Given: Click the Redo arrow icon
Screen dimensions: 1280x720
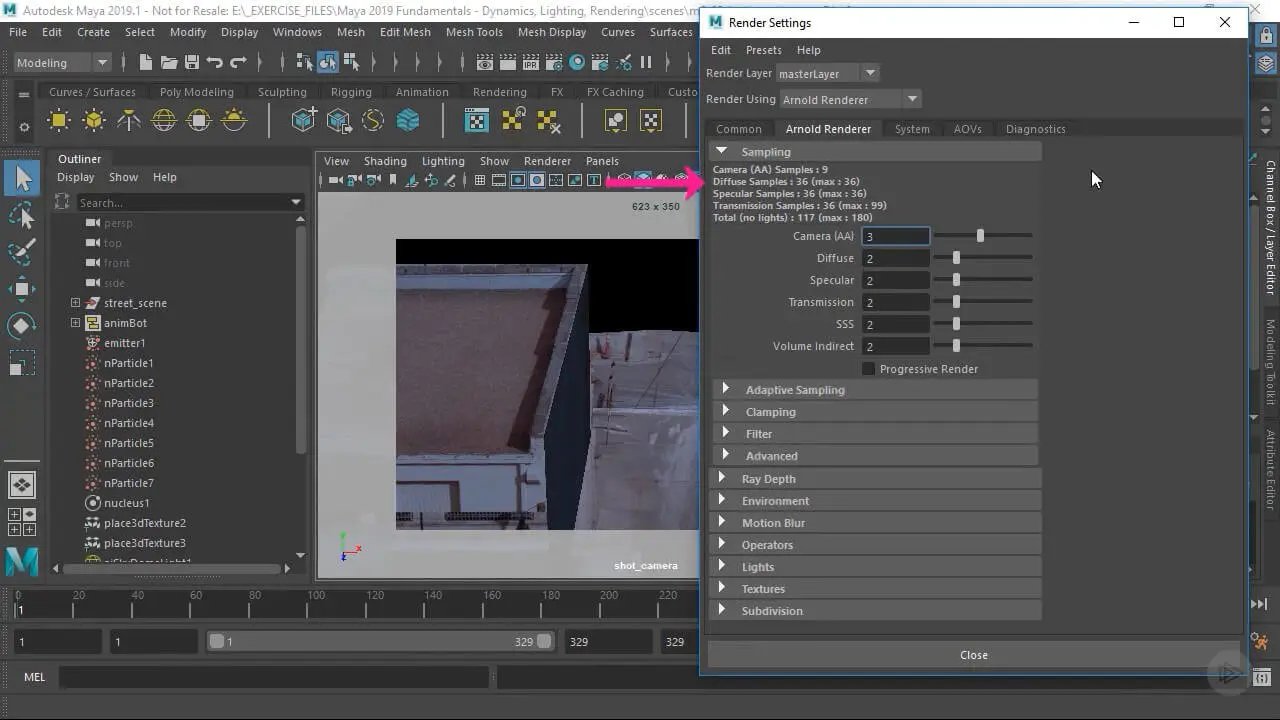Looking at the screenshot, I should click(238, 62).
